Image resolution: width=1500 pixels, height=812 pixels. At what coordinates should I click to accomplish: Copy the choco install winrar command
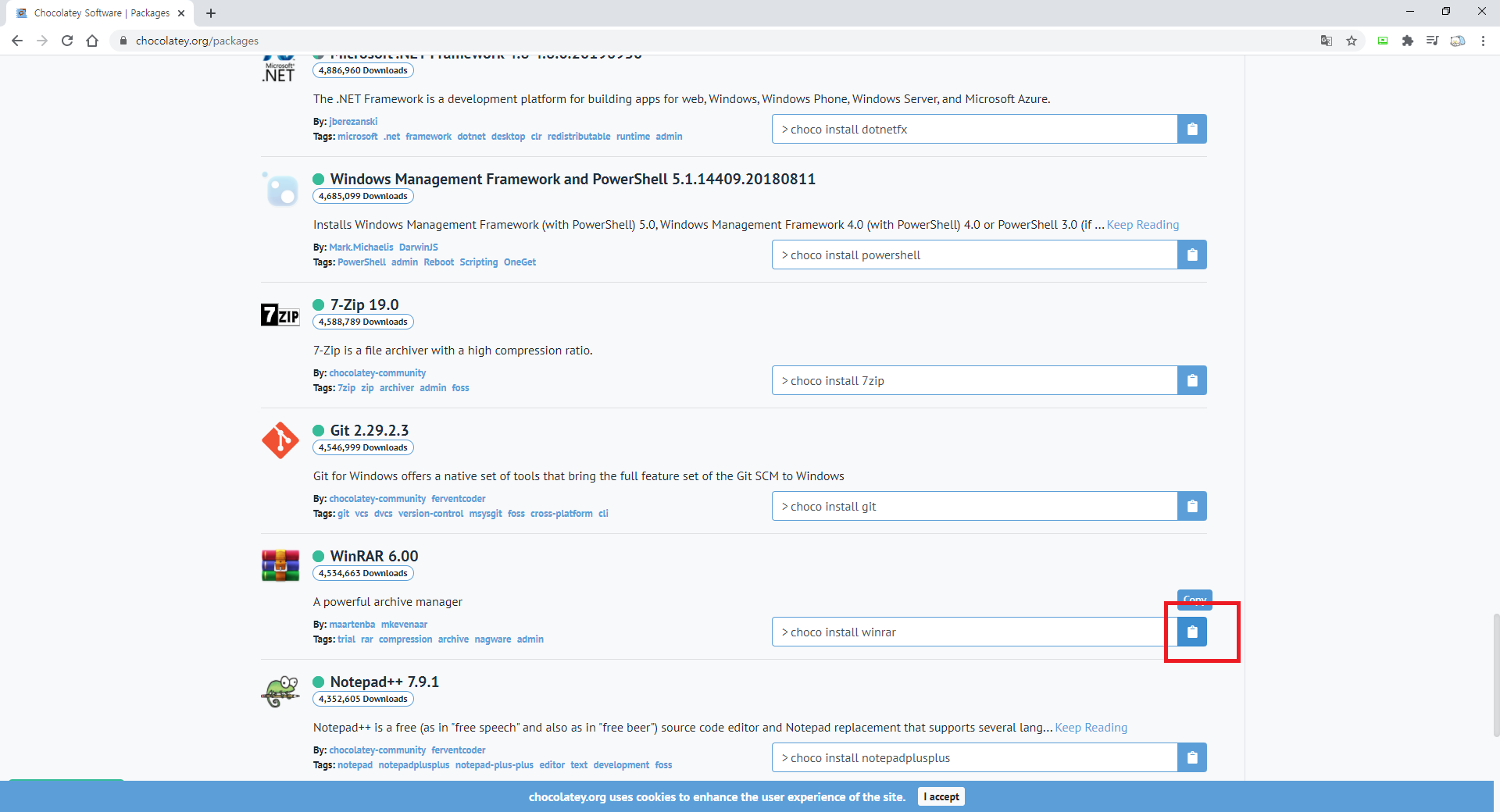(x=1191, y=632)
